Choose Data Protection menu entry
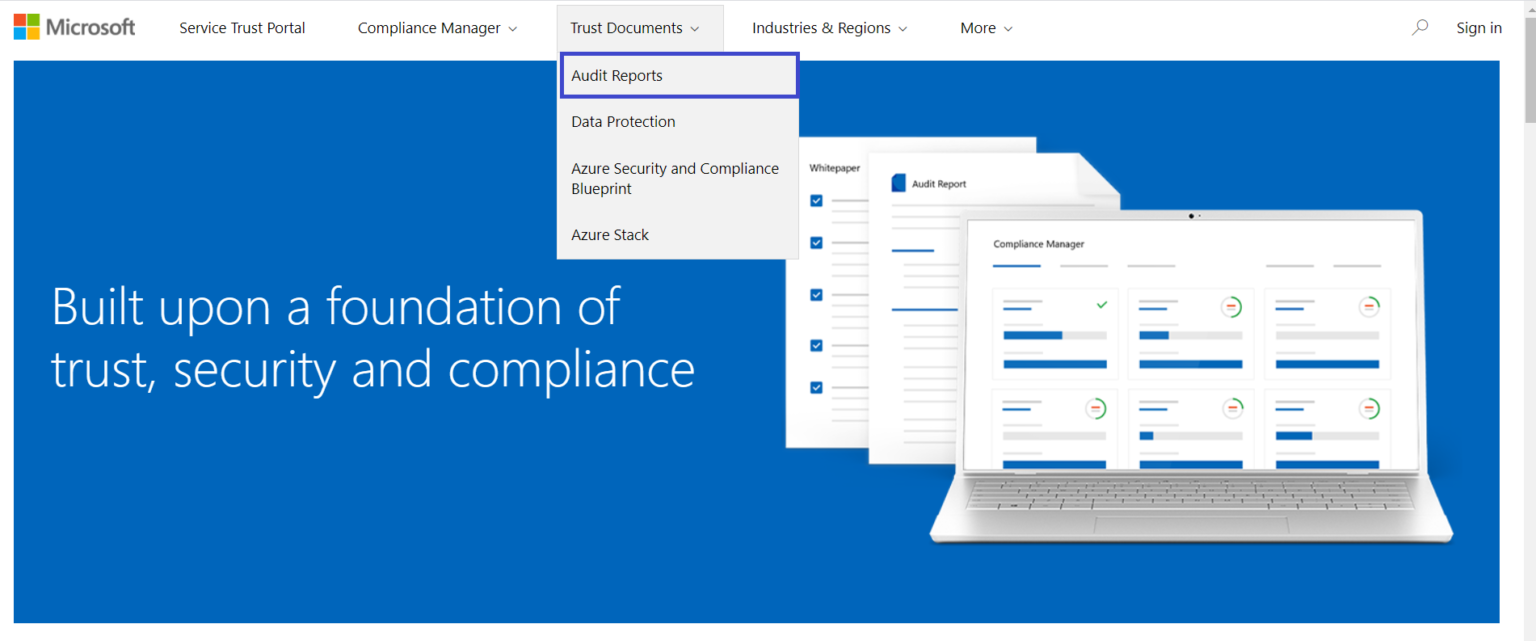Screen dimensions: 1536x641 pyautogui.click(x=623, y=121)
